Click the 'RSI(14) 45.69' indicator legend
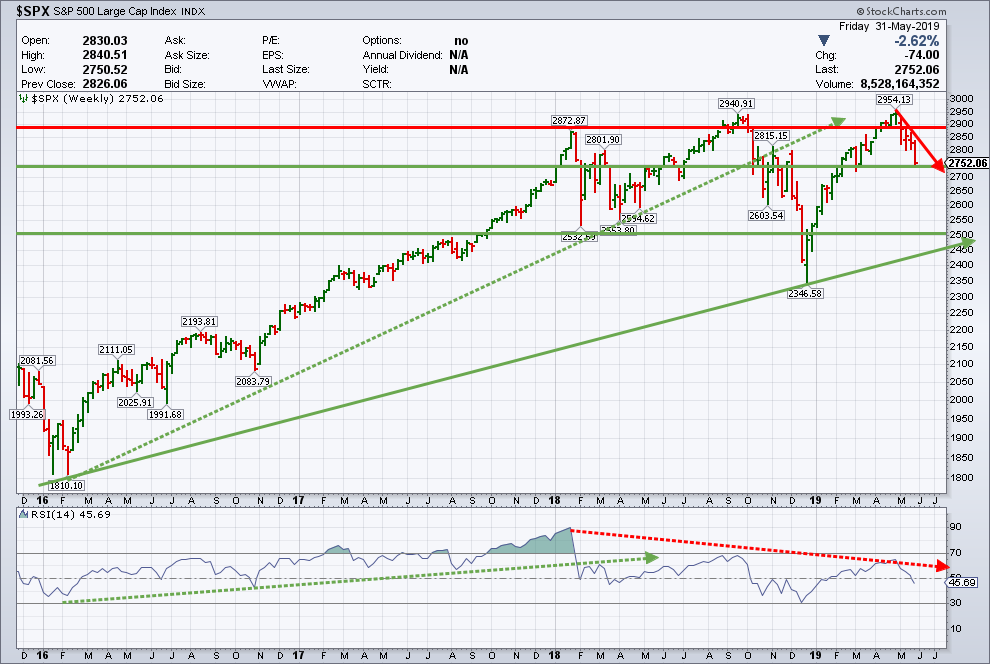Viewport: 990px width, 664px height. [71, 514]
